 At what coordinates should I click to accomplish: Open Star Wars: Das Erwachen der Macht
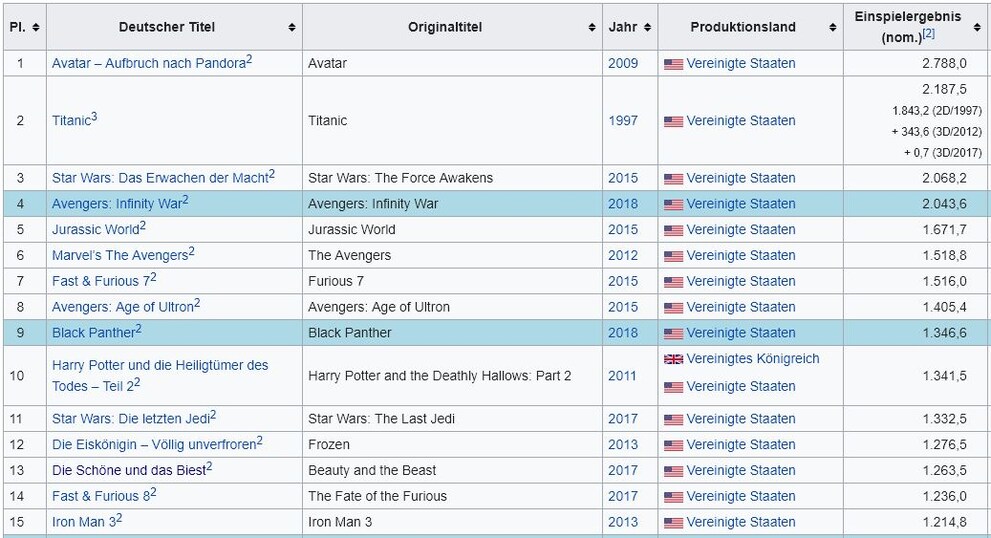[160, 178]
